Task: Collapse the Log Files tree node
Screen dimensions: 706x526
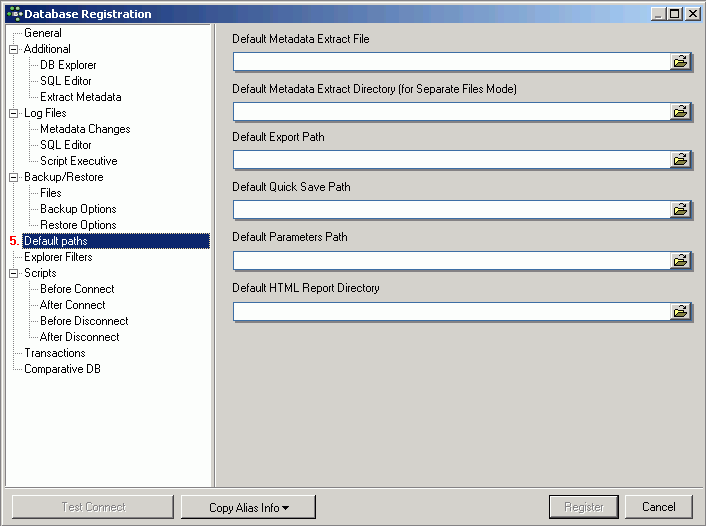Action: pyautogui.click(x=14, y=113)
